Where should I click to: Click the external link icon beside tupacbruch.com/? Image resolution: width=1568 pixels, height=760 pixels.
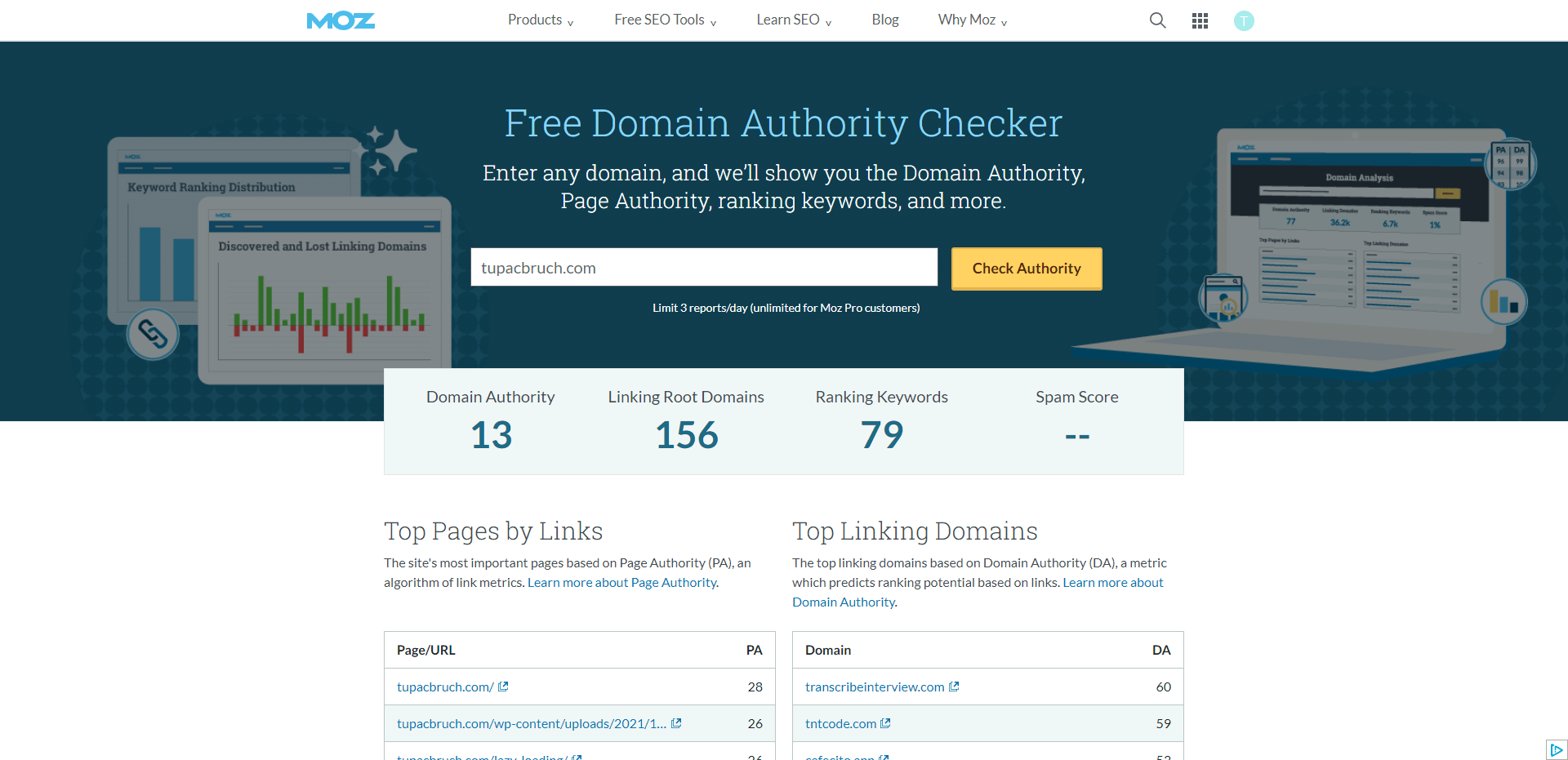click(x=504, y=687)
